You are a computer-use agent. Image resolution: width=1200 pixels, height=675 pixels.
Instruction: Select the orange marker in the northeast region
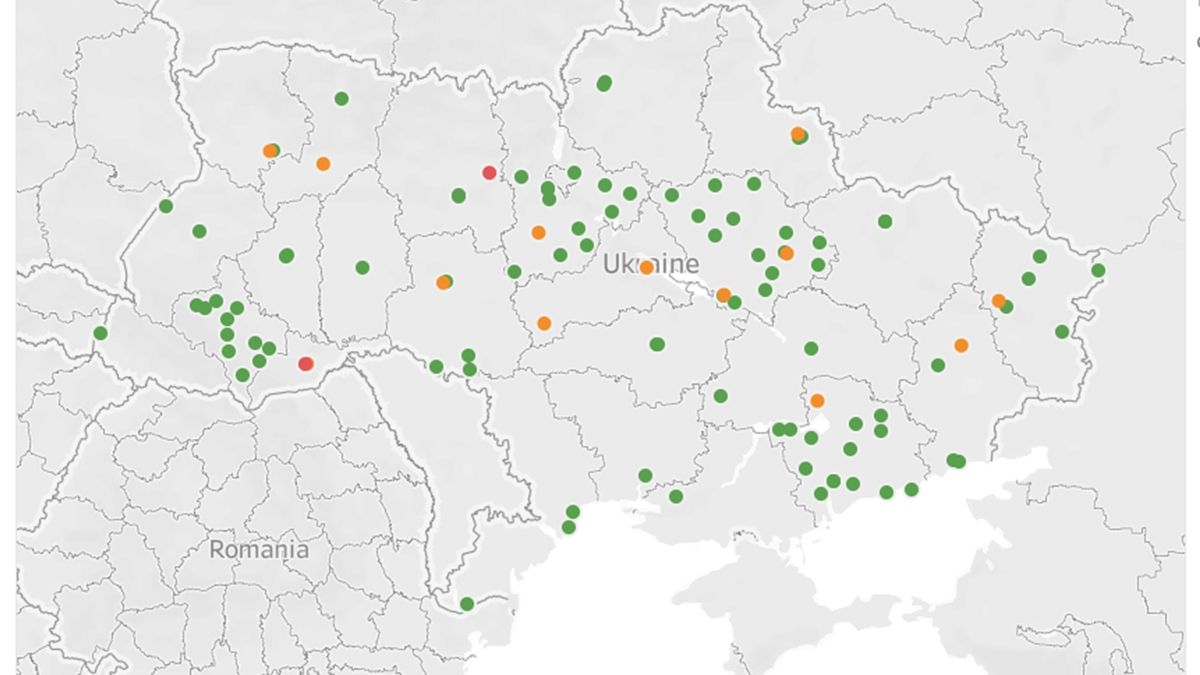click(x=797, y=134)
